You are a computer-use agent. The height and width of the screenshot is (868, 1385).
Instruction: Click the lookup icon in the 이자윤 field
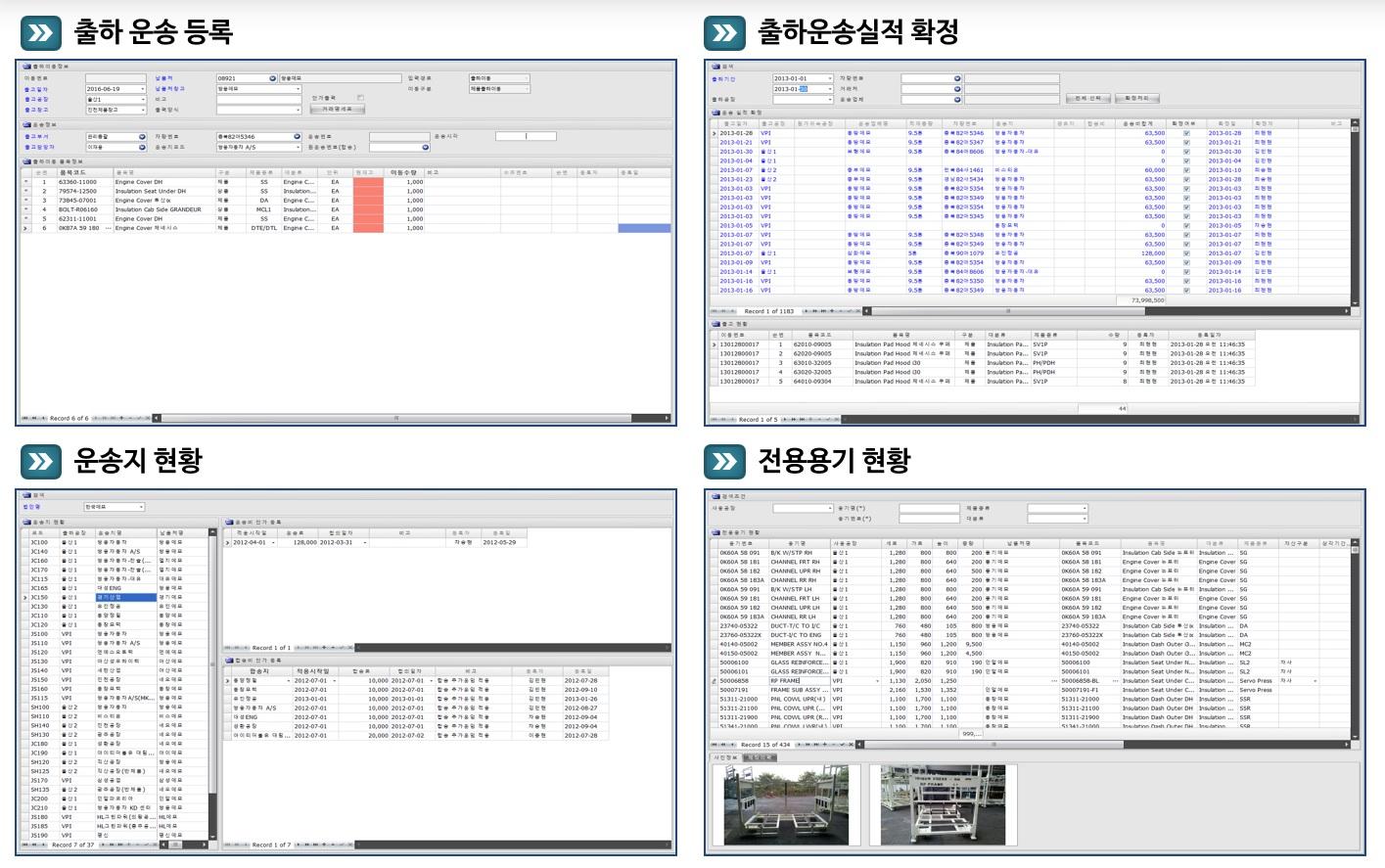click(142, 148)
